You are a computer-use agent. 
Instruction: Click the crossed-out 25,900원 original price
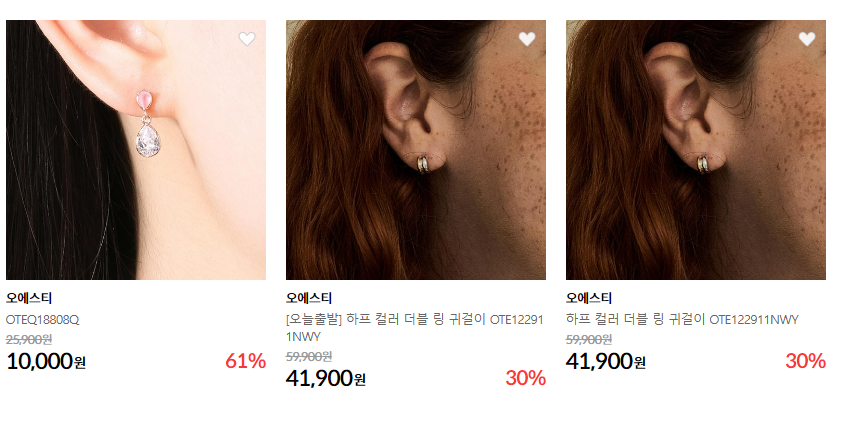click(29, 339)
